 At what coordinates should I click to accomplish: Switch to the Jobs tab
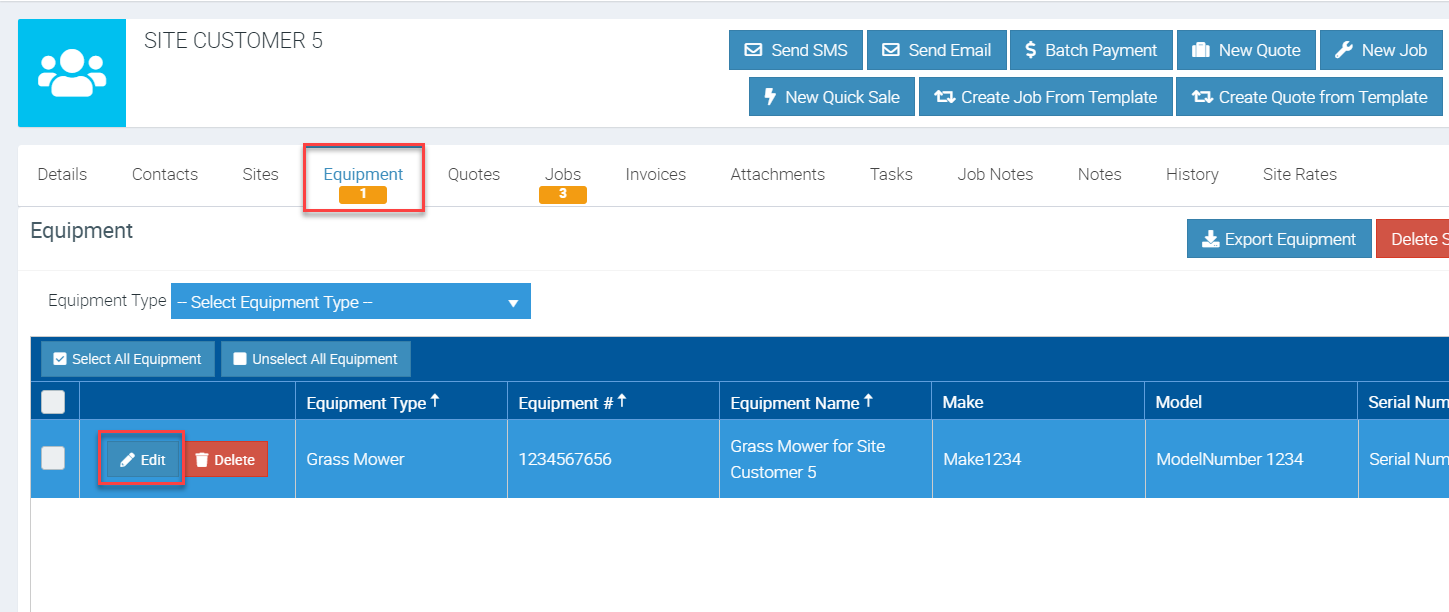click(x=562, y=174)
